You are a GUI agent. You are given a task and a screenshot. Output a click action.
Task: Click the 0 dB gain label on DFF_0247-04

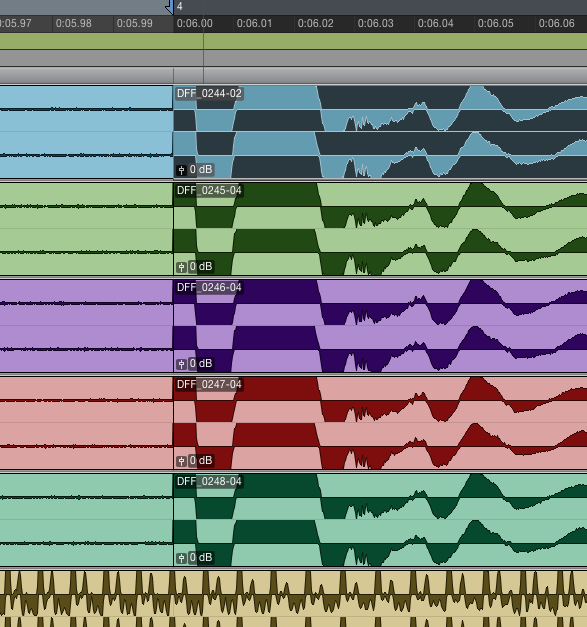click(x=201, y=460)
